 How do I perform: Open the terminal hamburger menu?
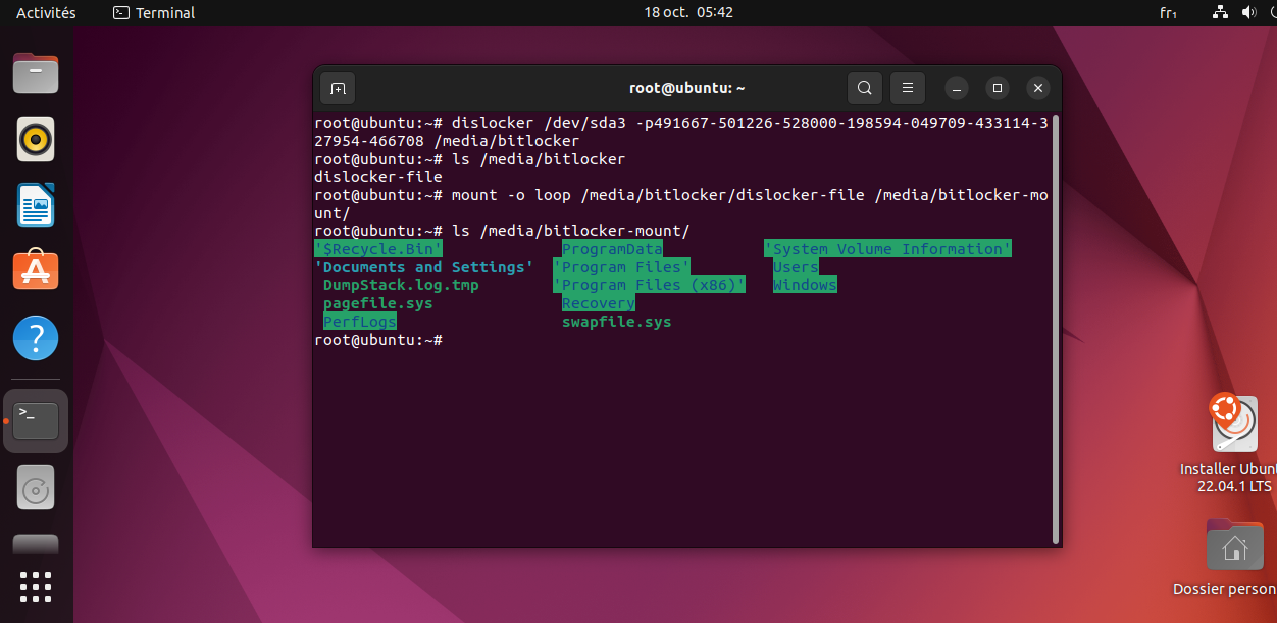(908, 88)
